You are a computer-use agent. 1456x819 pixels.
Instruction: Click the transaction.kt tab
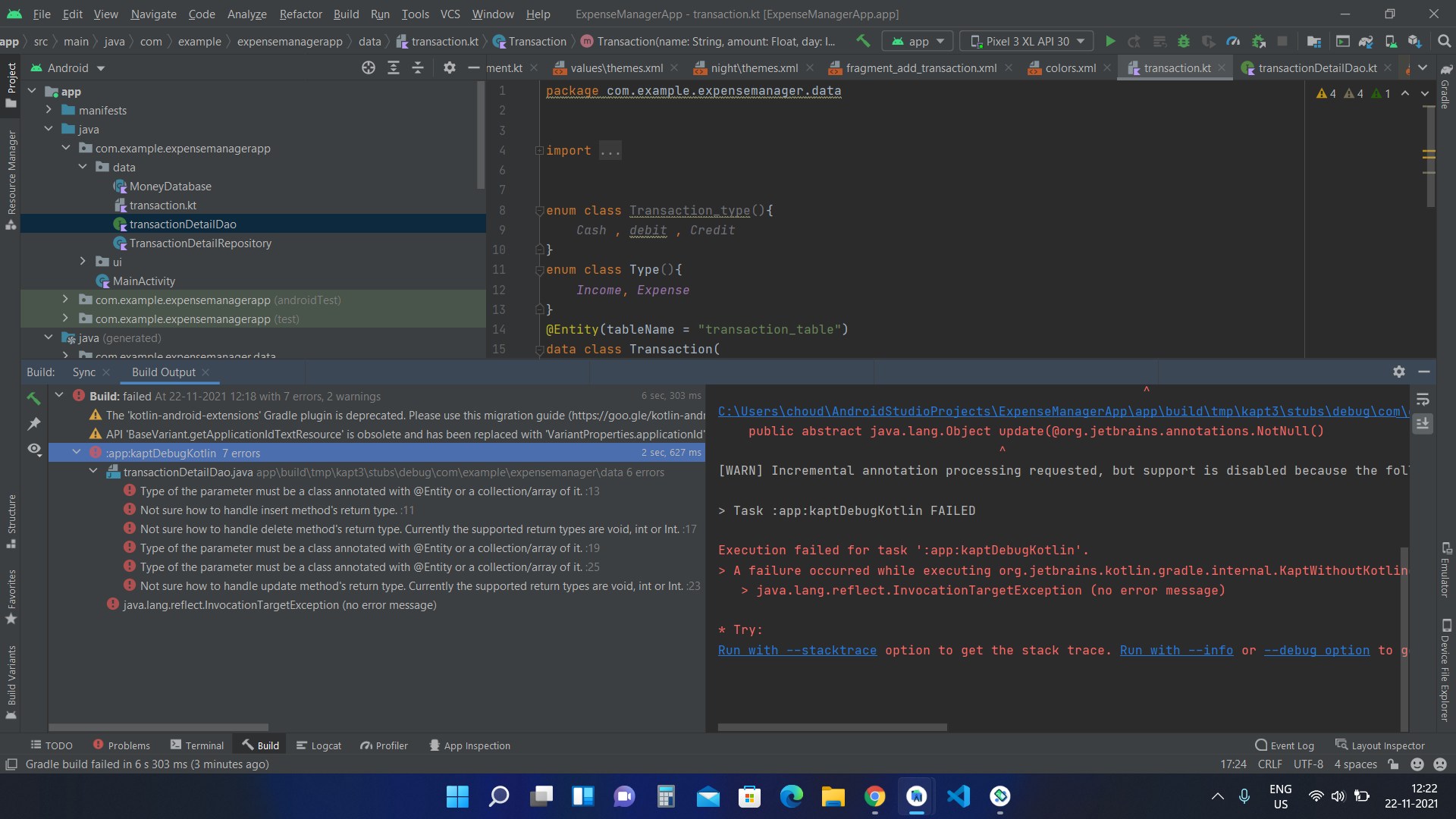coord(1176,67)
